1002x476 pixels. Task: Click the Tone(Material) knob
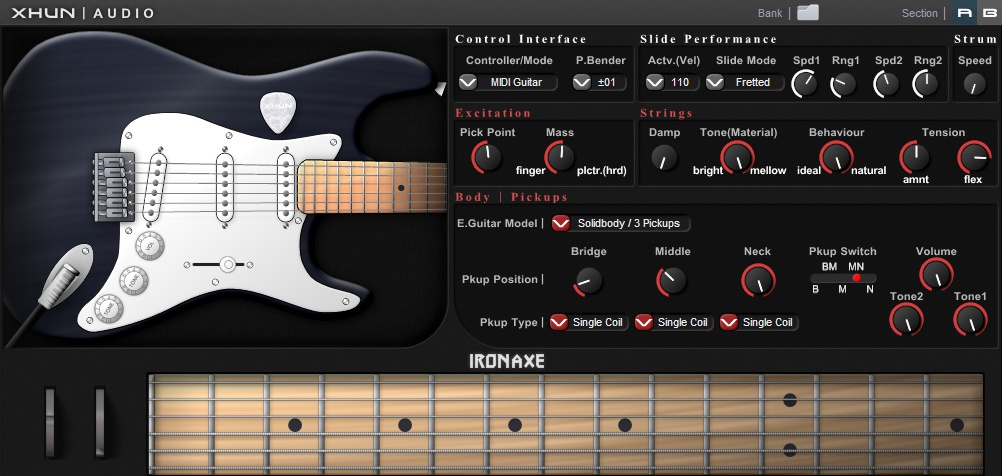(737, 157)
